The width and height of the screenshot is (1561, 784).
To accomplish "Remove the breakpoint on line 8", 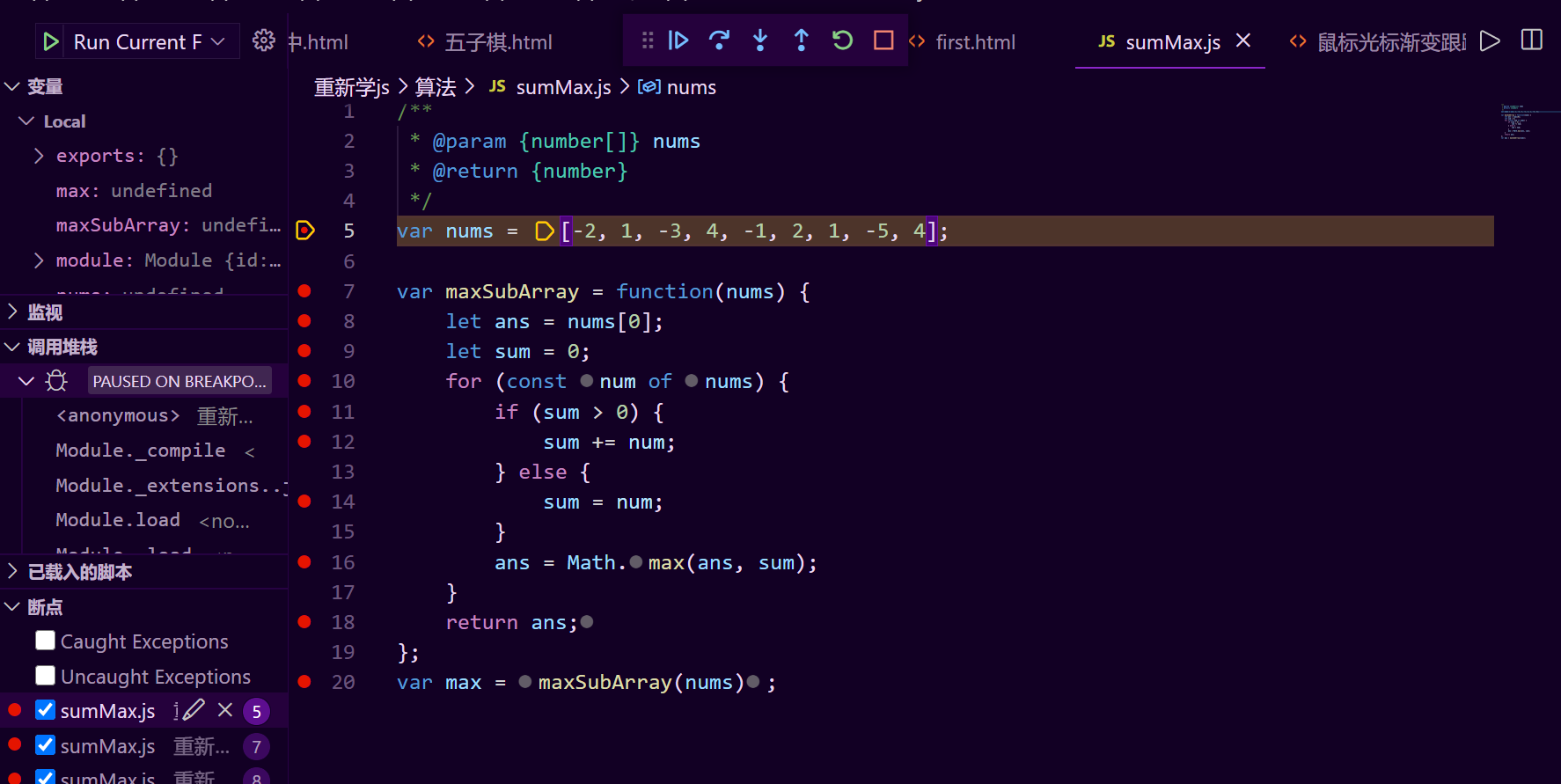I will click(304, 321).
